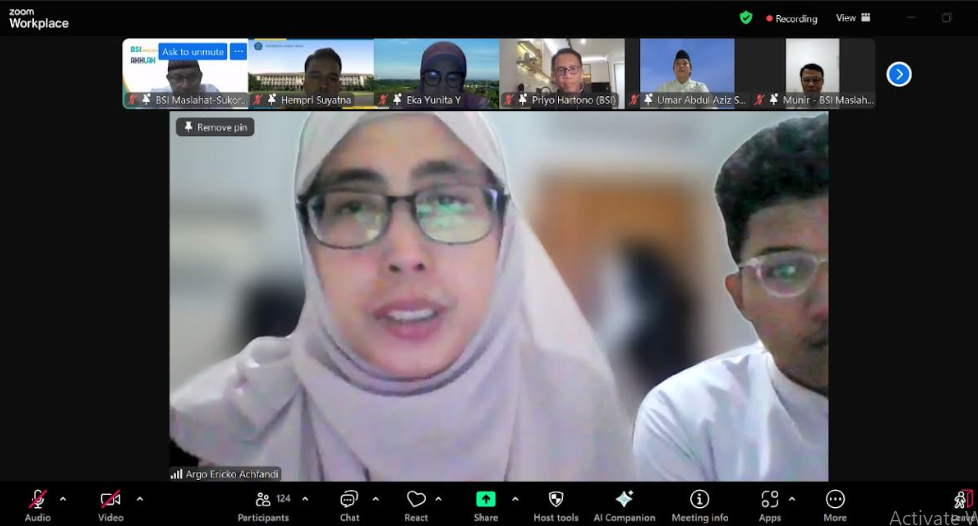
Task: Open Host tools shield icon
Action: [556, 501]
